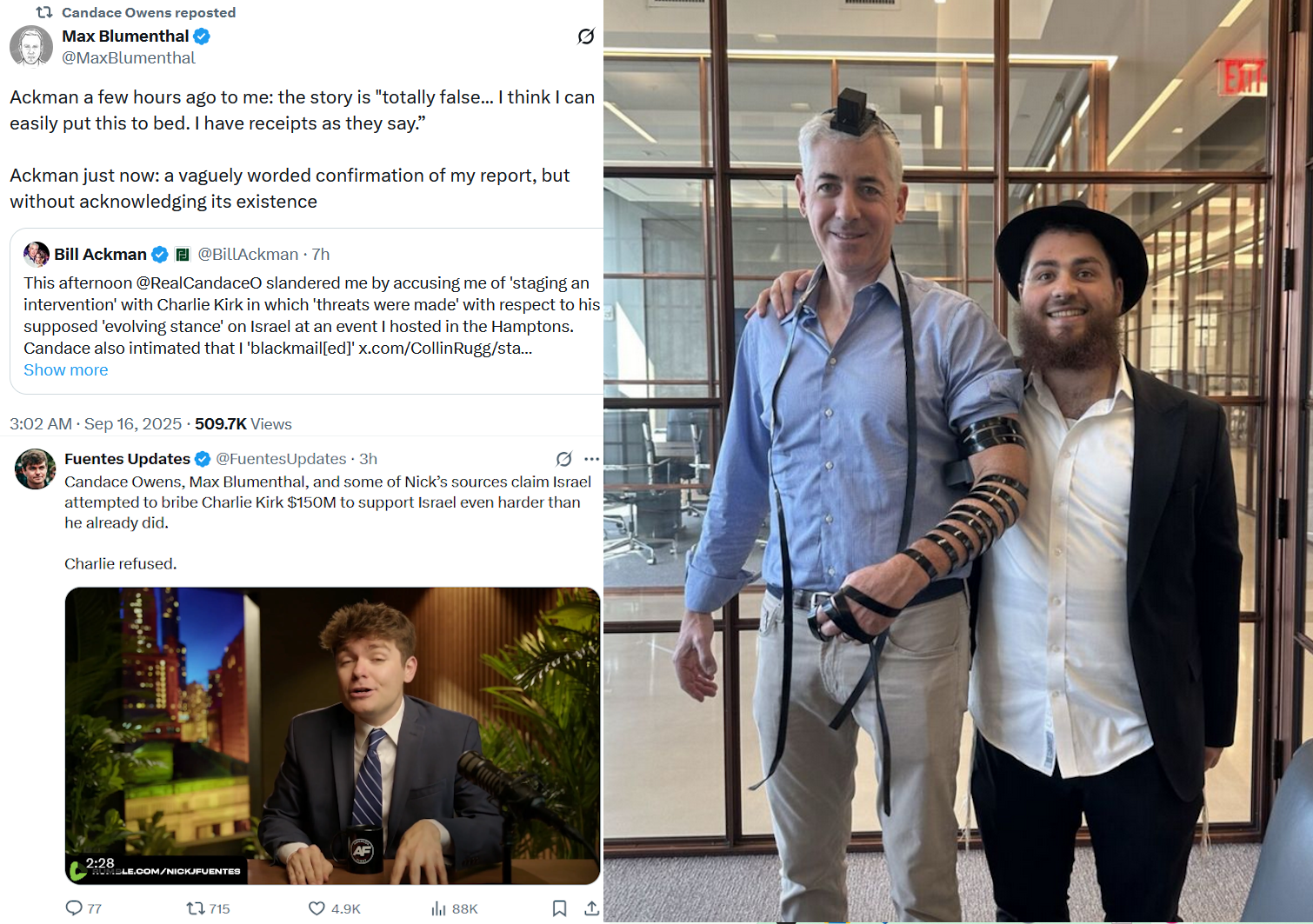Click the Grok icon on Max Blumenthal's post
The height and width of the screenshot is (924, 1313).
(x=586, y=37)
